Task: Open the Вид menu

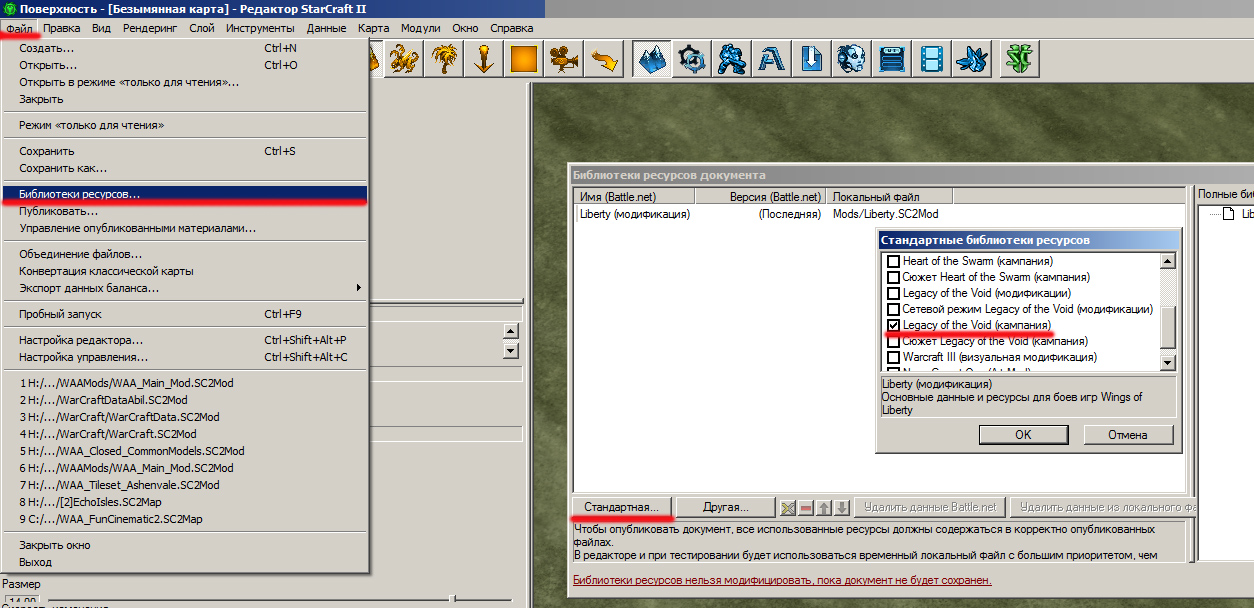Action: click(x=101, y=28)
